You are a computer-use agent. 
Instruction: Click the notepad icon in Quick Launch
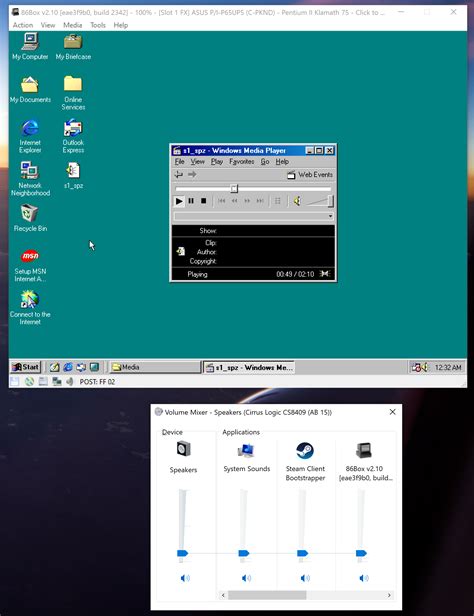54,367
